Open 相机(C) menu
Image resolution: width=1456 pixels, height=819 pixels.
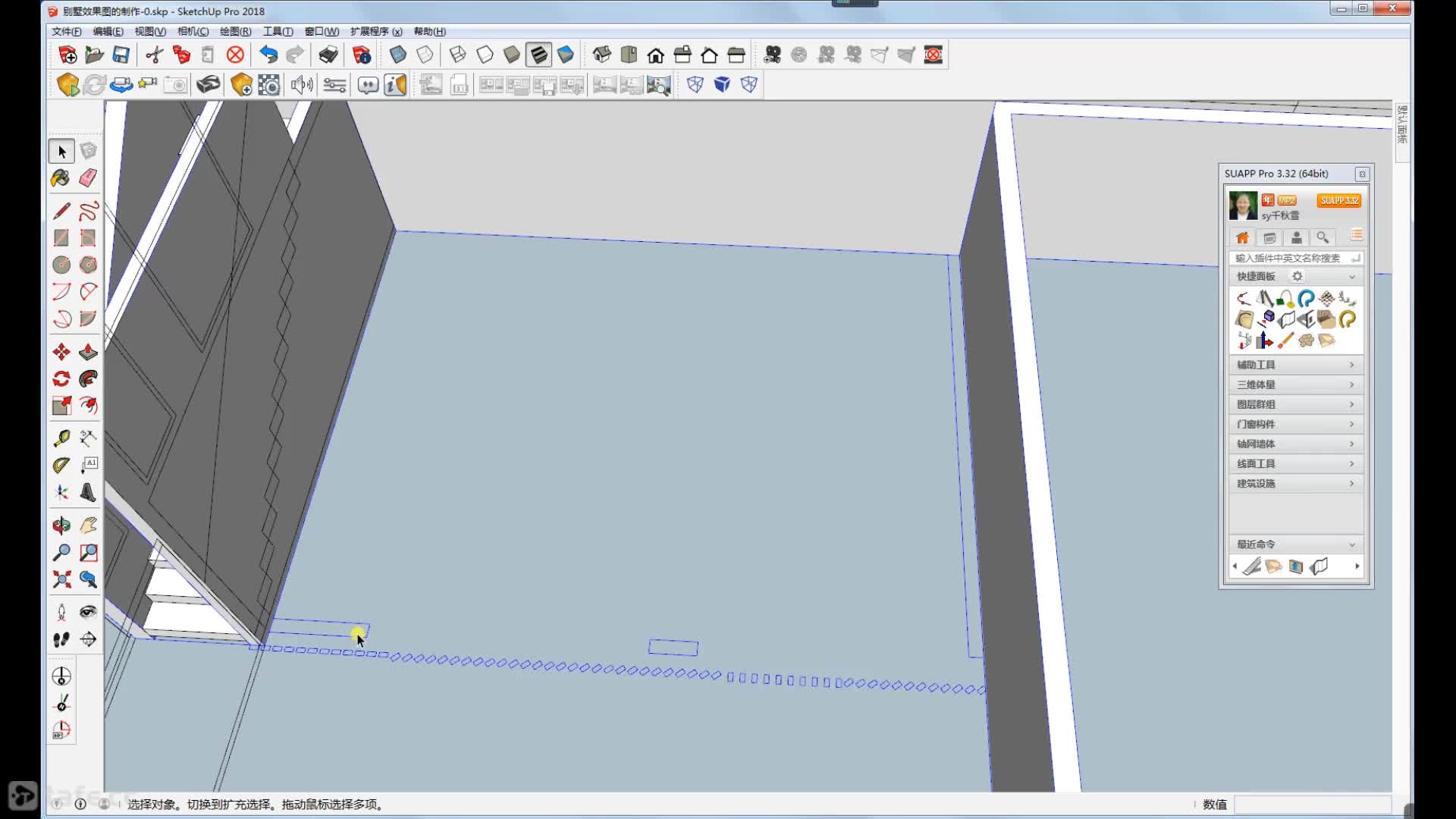(x=193, y=31)
